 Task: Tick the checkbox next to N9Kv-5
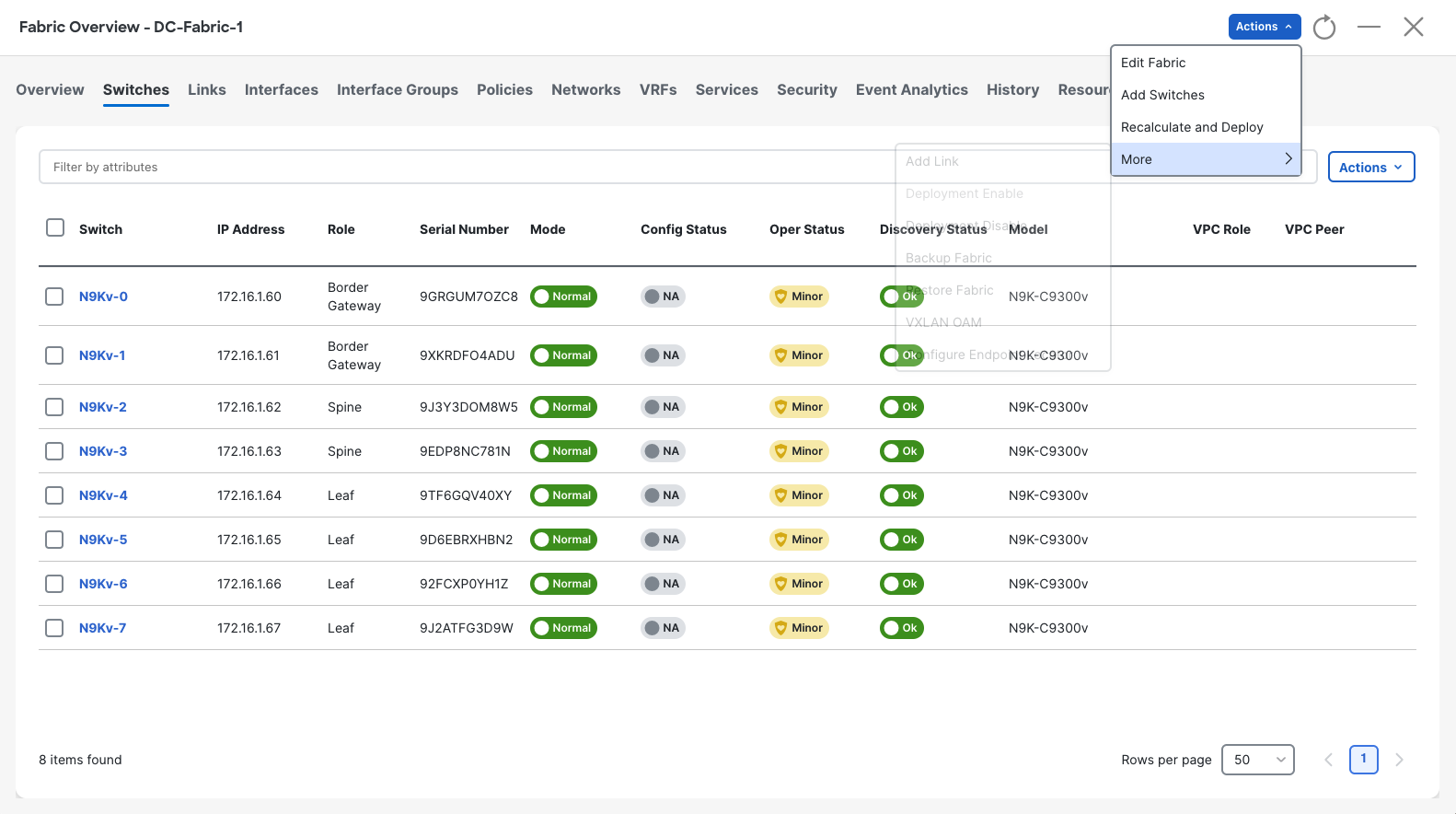pos(54,540)
